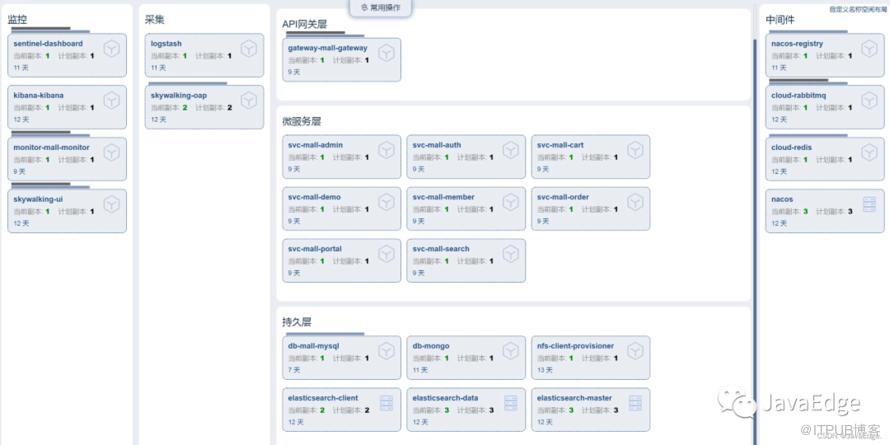The width and height of the screenshot is (890, 445).
Task: Click skywalking-oap current replica count 2
Action: [185, 108]
